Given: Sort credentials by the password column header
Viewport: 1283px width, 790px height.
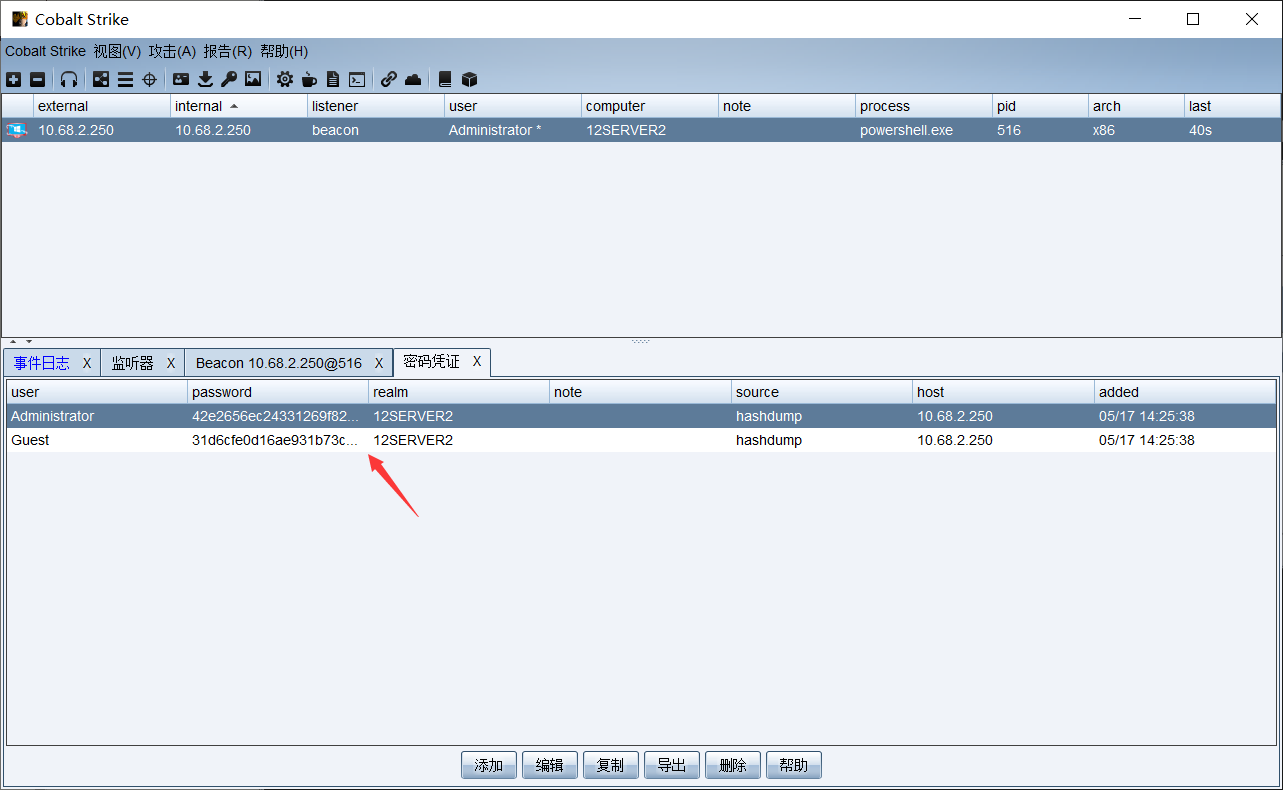Looking at the screenshot, I should [x=278, y=392].
